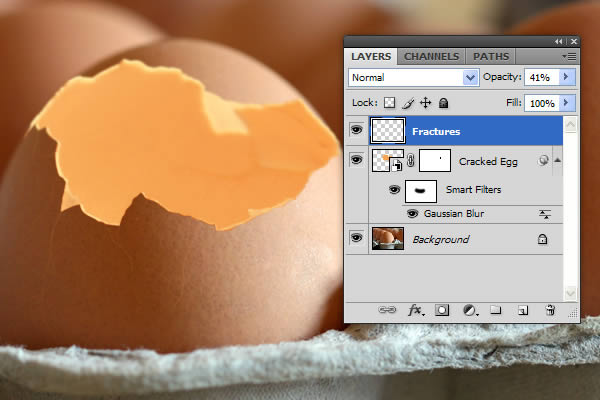Collapse the panel with double-arrow icon
Screen dimensions: 600x400
pos(559,41)
